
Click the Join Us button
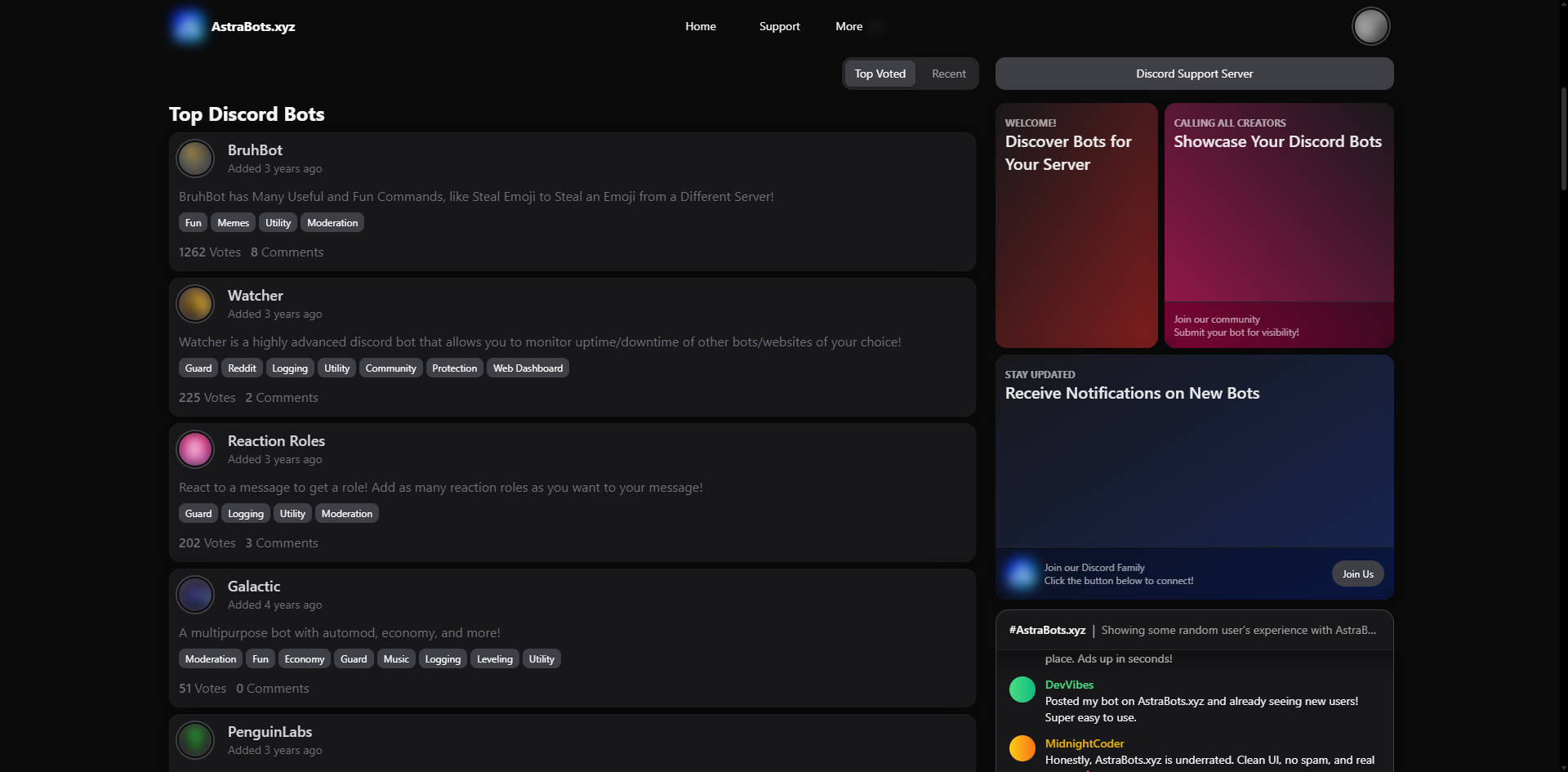1357,573
